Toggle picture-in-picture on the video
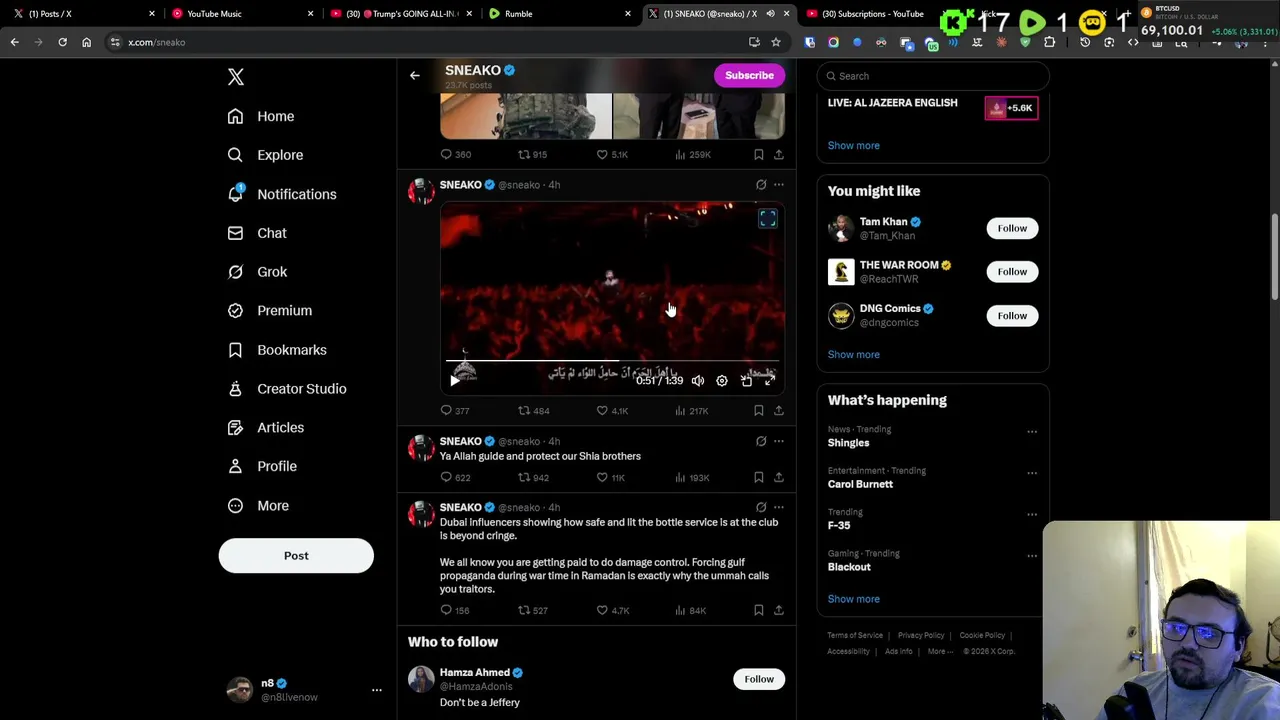 coord(746,381)
